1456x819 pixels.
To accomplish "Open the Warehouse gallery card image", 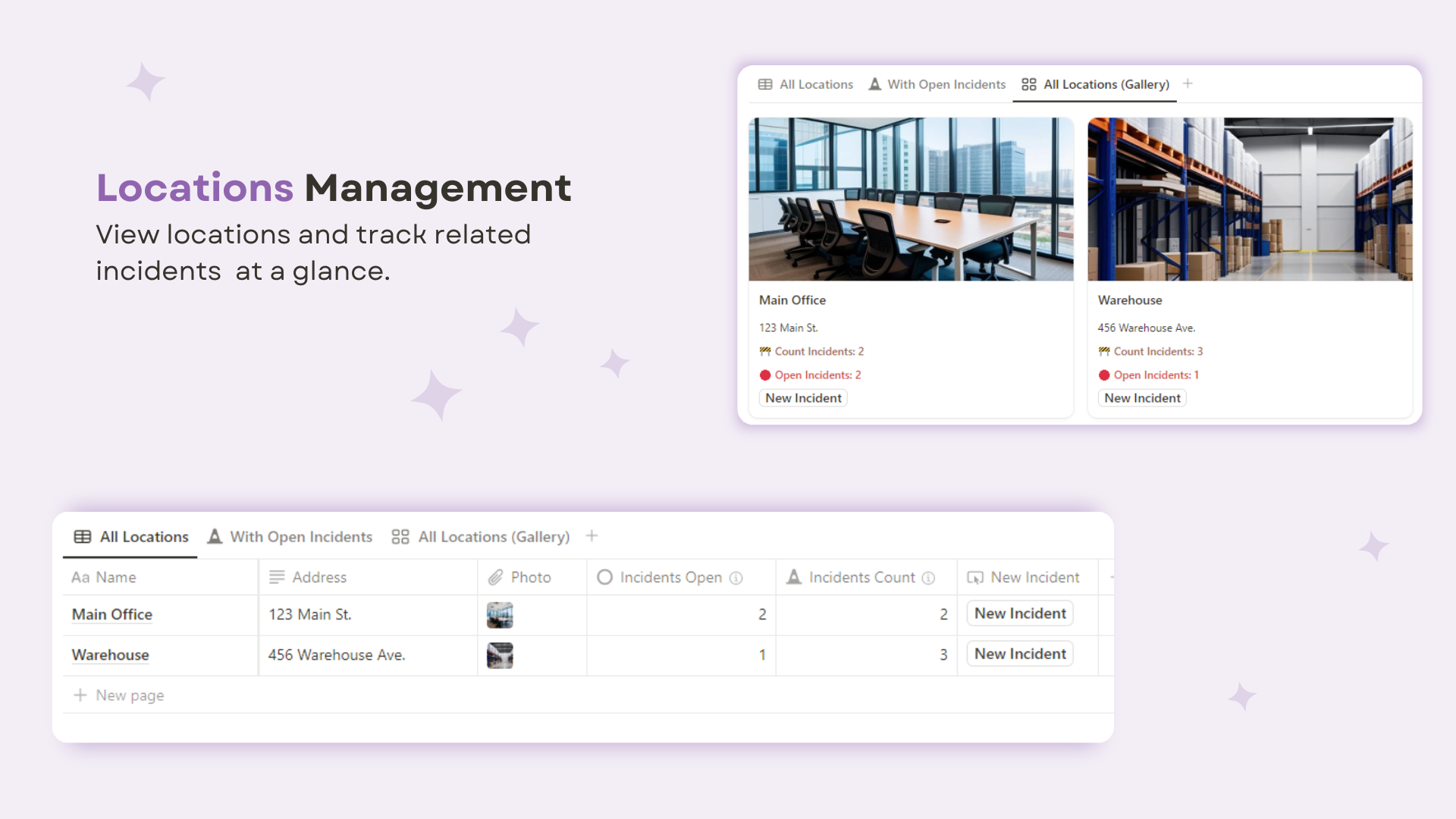I will [1250, 199].
